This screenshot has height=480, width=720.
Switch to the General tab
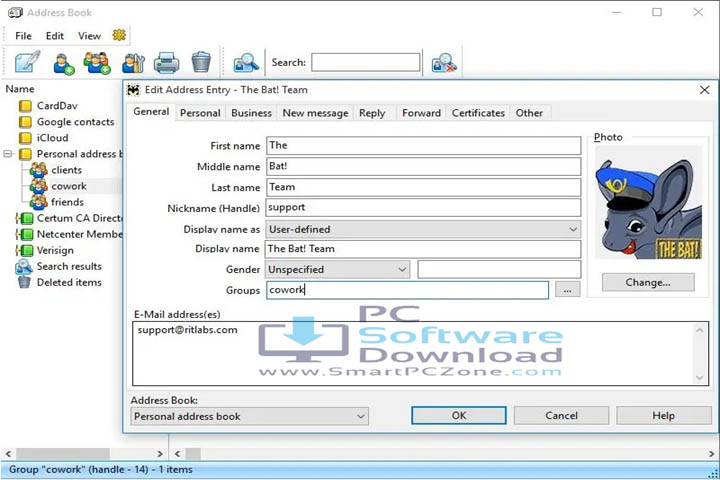[151, 112]
